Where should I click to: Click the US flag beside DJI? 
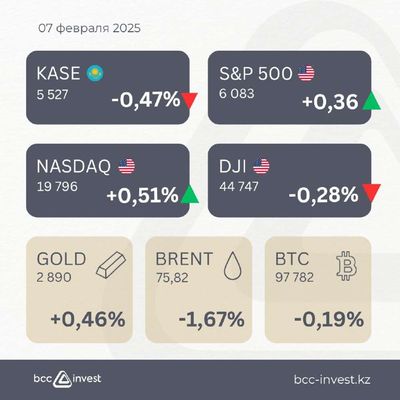[261, 166]
